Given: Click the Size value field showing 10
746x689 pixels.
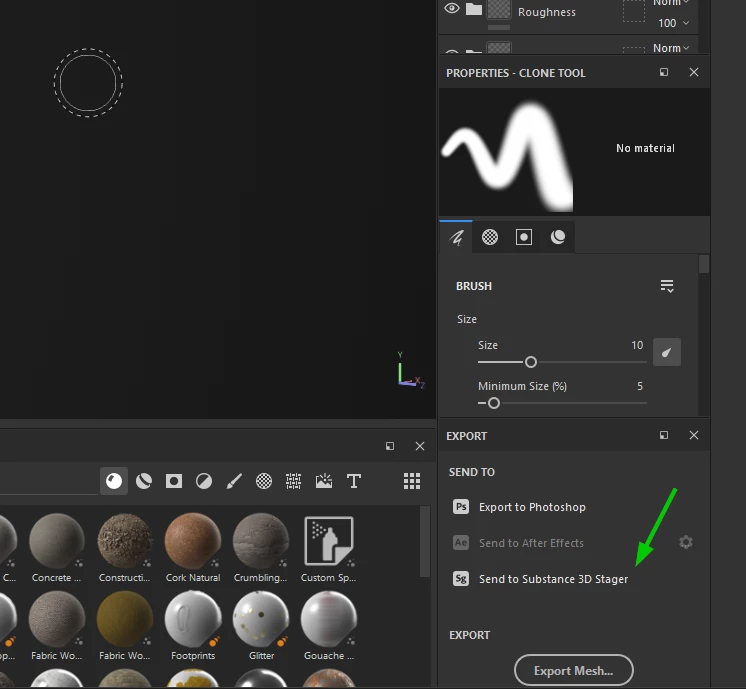Looking at the screenshot, I should pyautogui.click(x=637, y=345).
